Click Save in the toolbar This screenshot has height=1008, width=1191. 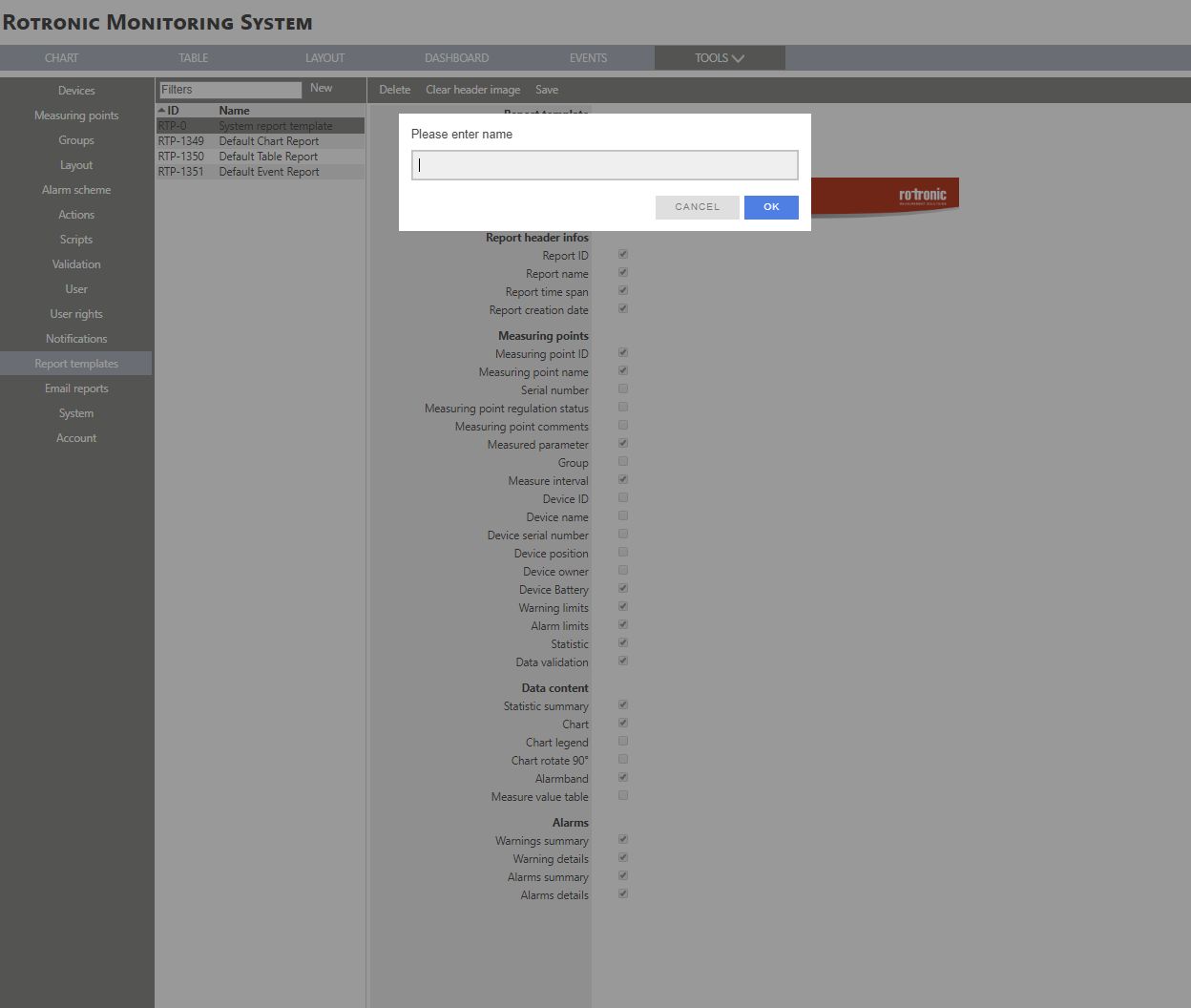[x=547, y=90]
